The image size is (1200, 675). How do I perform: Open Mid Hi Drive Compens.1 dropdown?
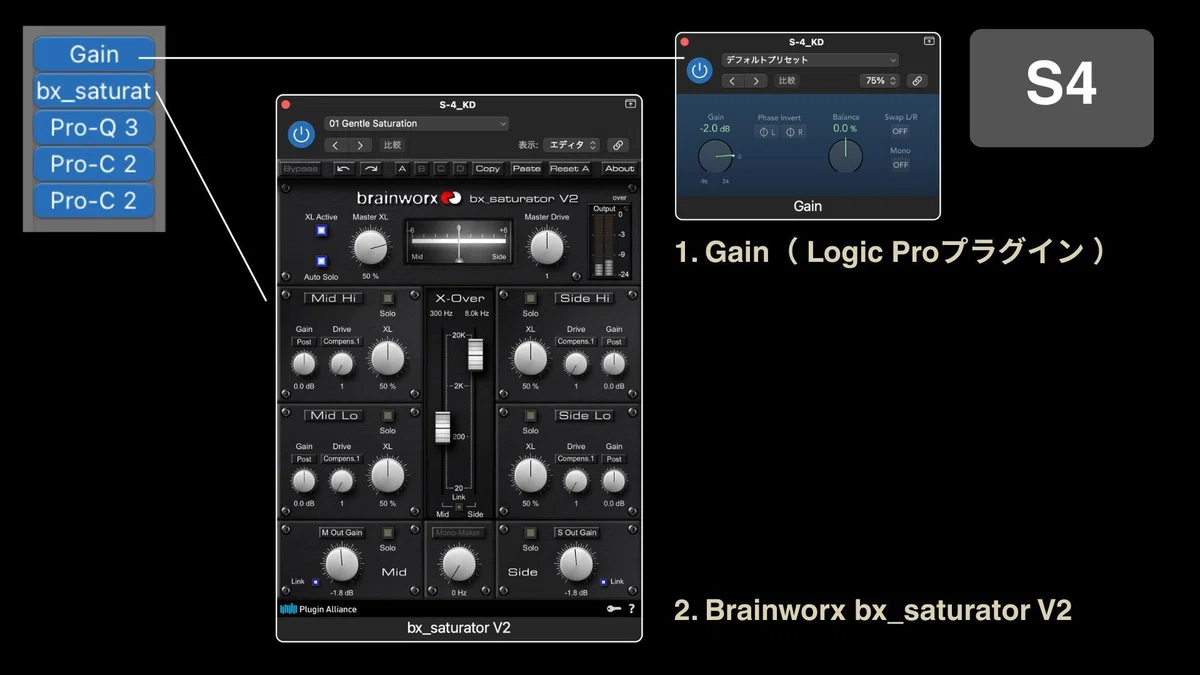point(342,342)
